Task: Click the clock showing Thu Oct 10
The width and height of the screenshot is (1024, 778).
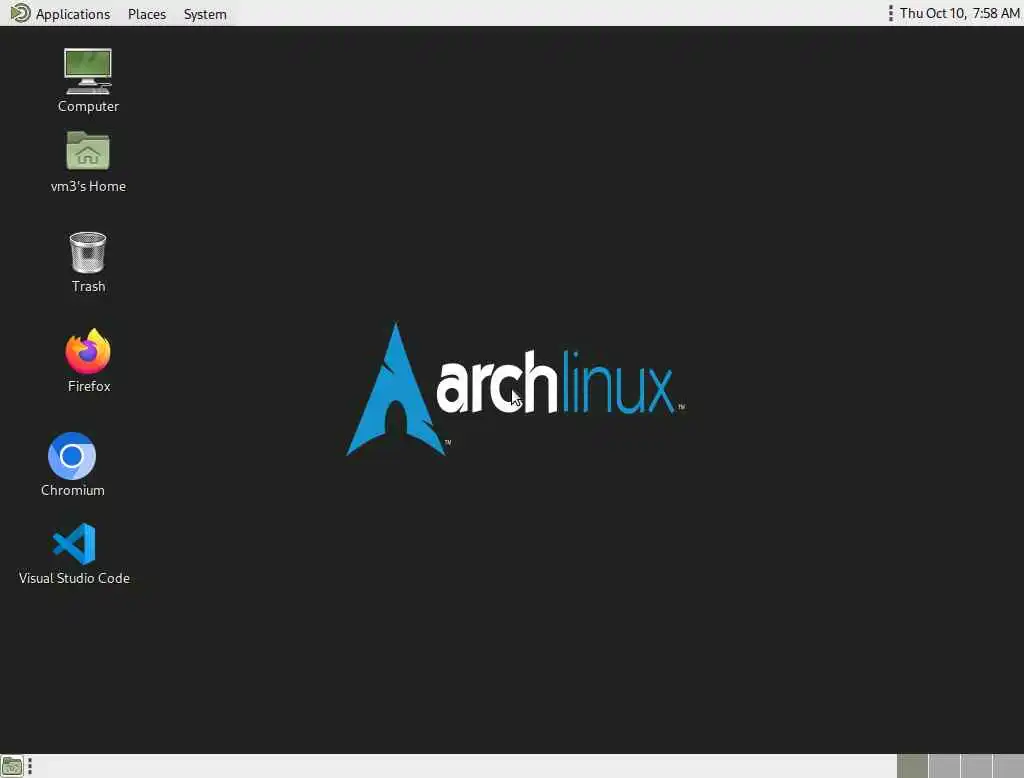Action: pyautogui.click(x=959, y=13)
